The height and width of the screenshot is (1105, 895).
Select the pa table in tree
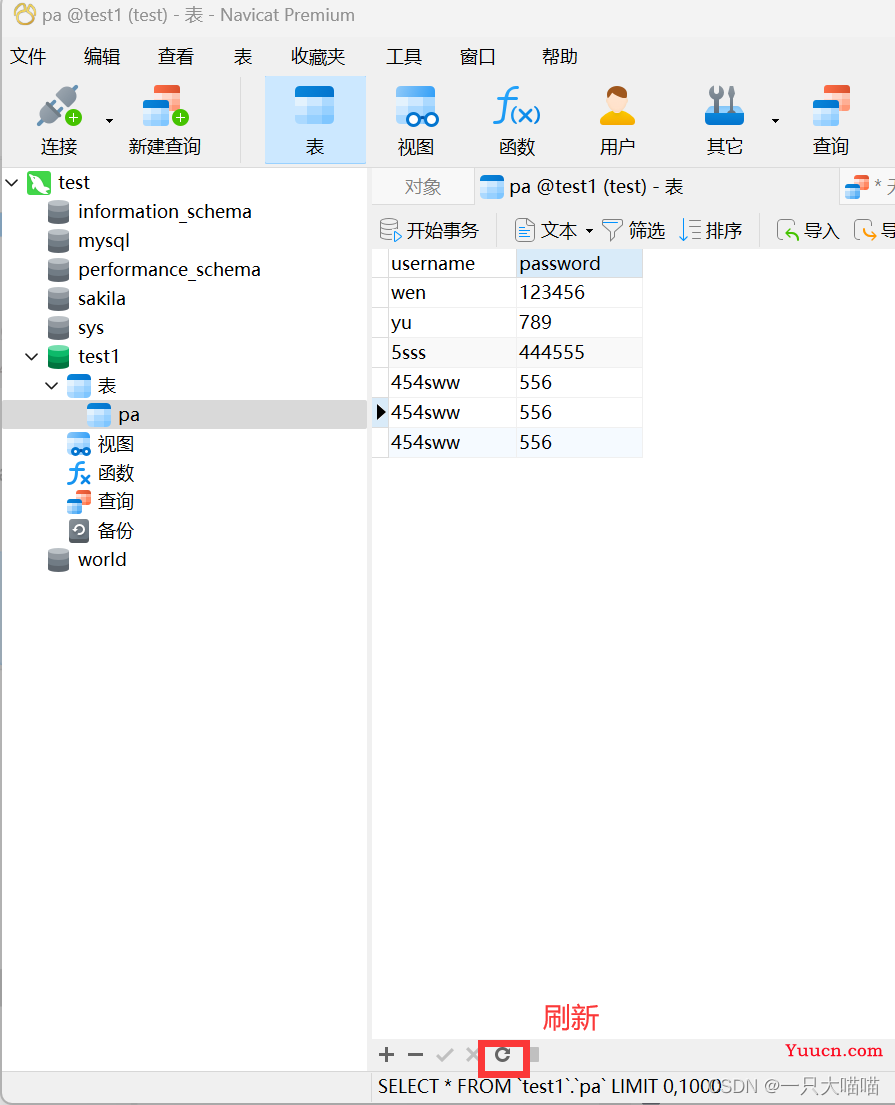click(129, 414)
